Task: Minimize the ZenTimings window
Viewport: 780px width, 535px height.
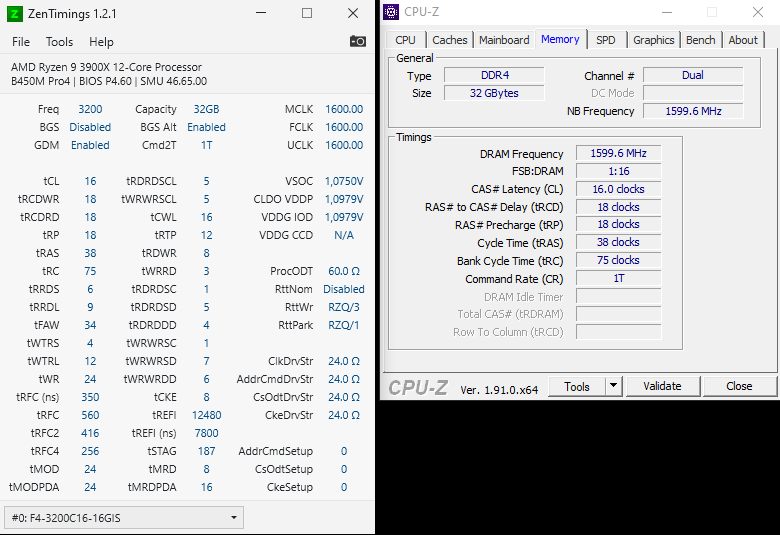Action: [261, 13]
